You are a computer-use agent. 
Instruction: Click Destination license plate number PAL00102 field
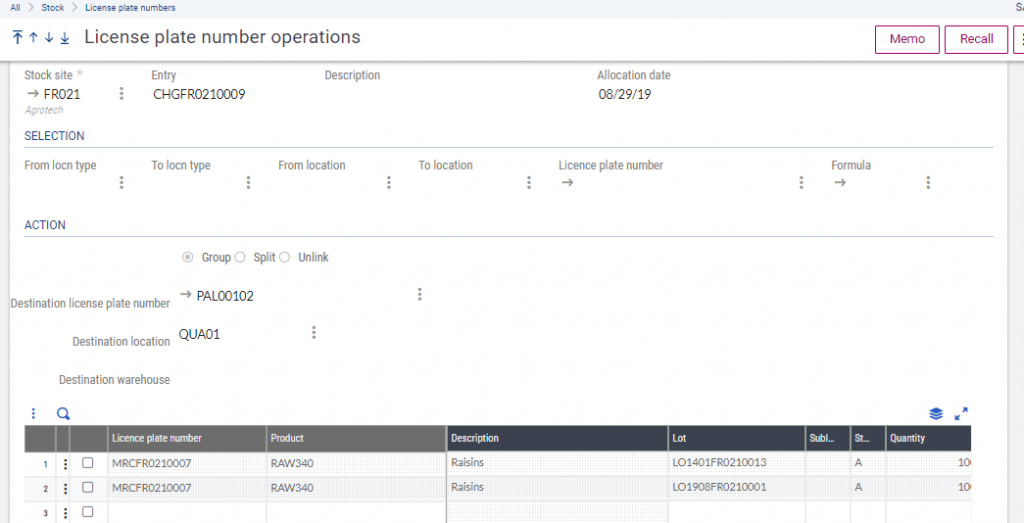225,296
